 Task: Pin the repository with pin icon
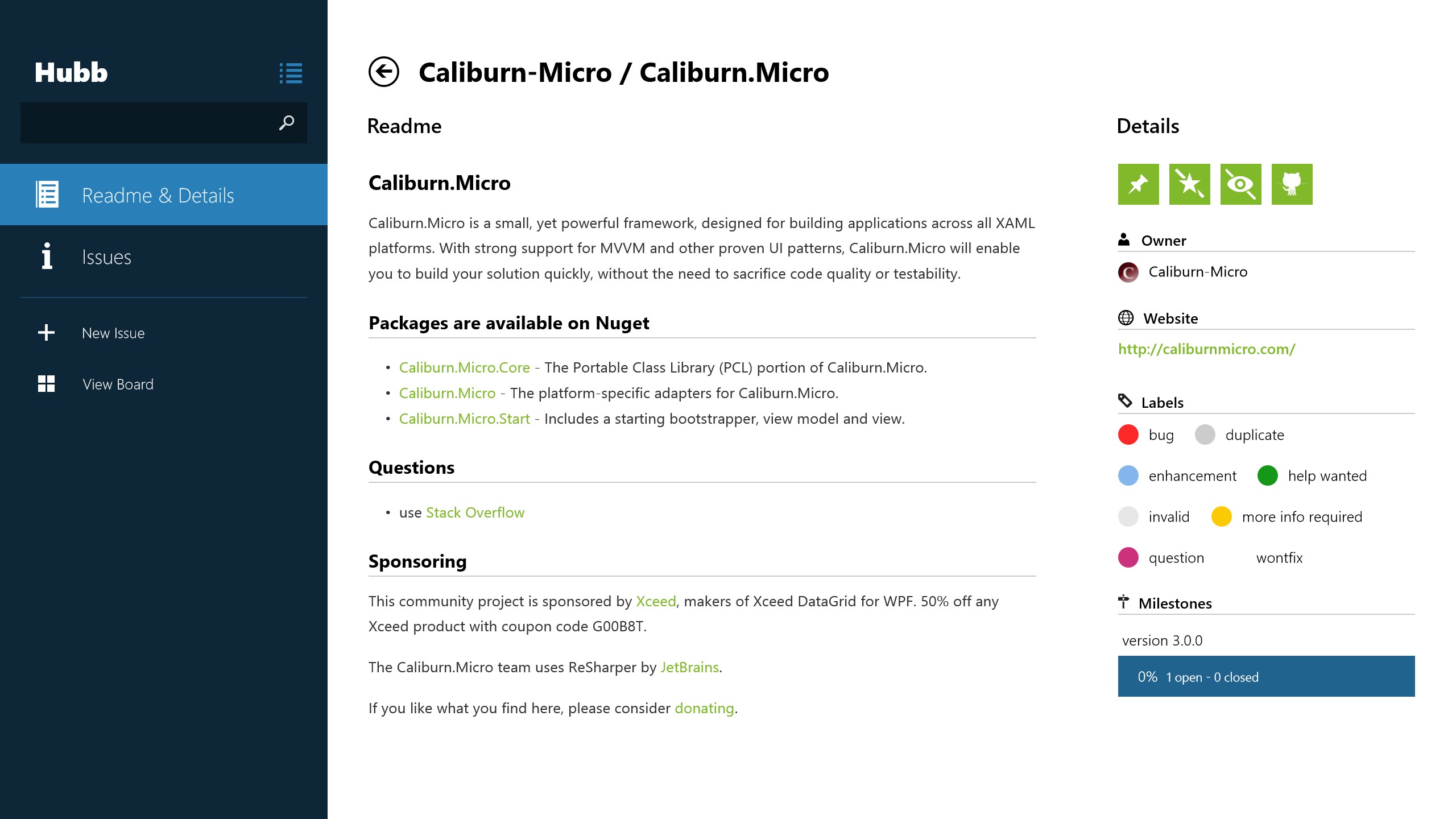pos(1138,184)
